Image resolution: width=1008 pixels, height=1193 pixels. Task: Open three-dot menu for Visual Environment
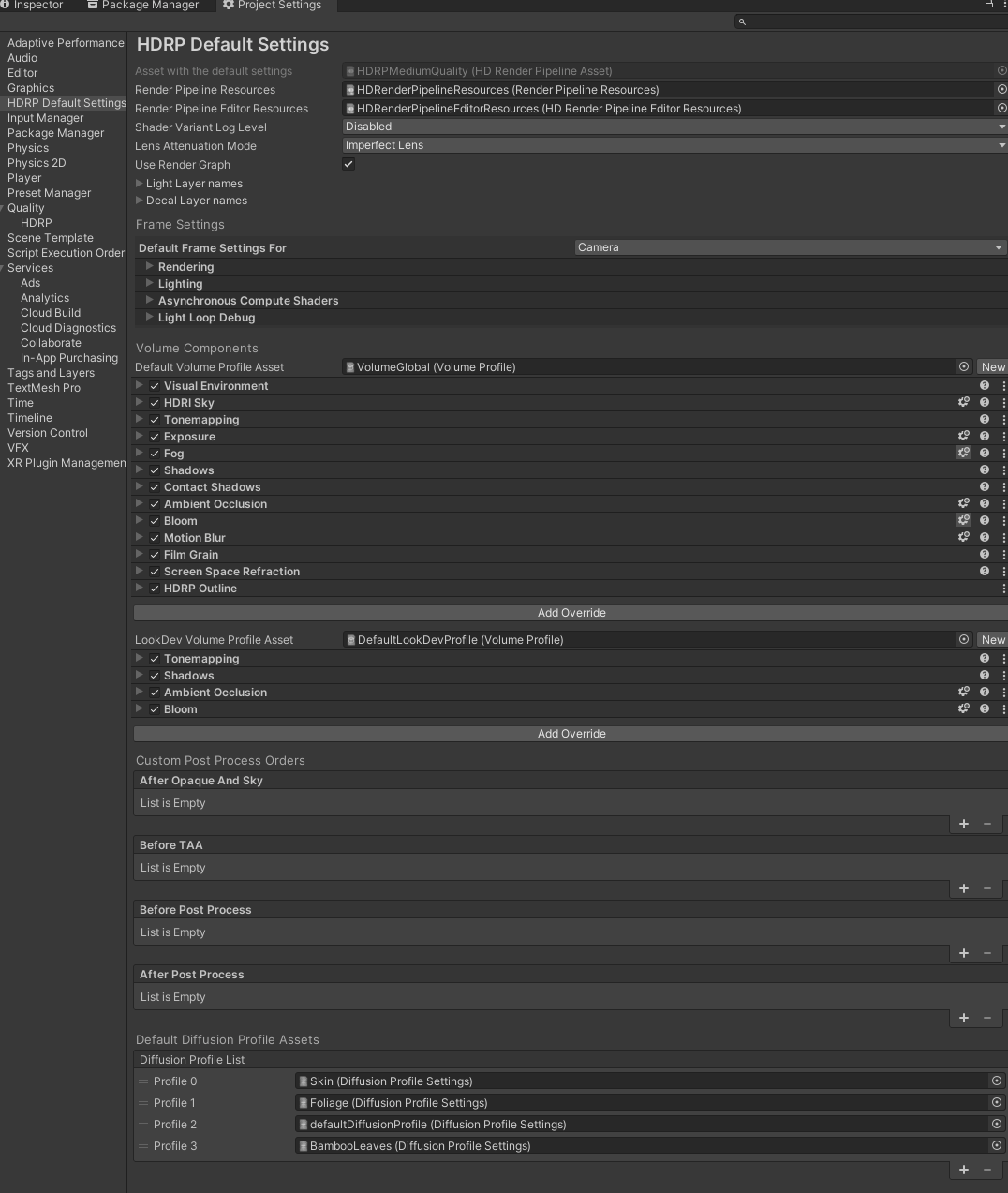(1004, 385)
